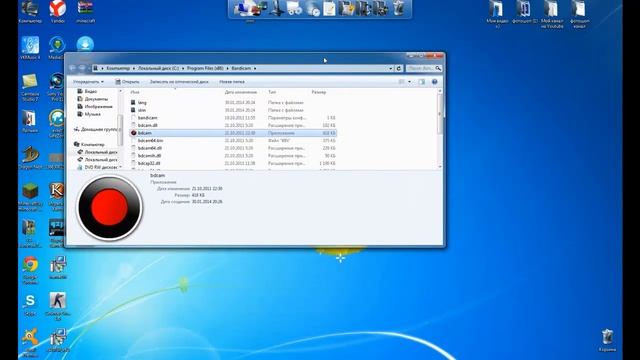Screen dimensions: 640x360
Task: Click Bandicam breadcrumb in address bar
Action: 241,68
